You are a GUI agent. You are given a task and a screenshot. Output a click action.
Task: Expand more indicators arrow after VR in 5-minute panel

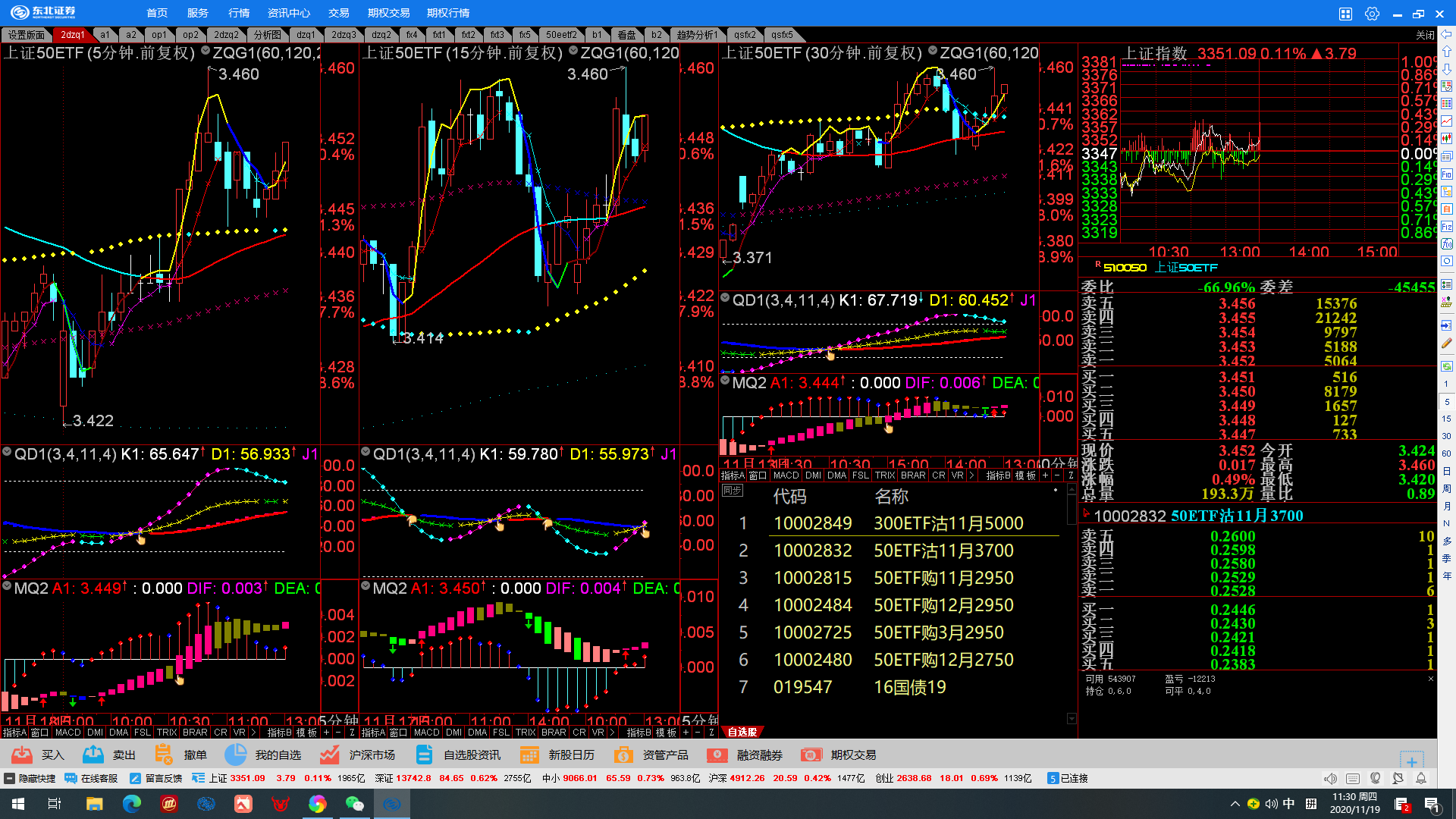253,733
